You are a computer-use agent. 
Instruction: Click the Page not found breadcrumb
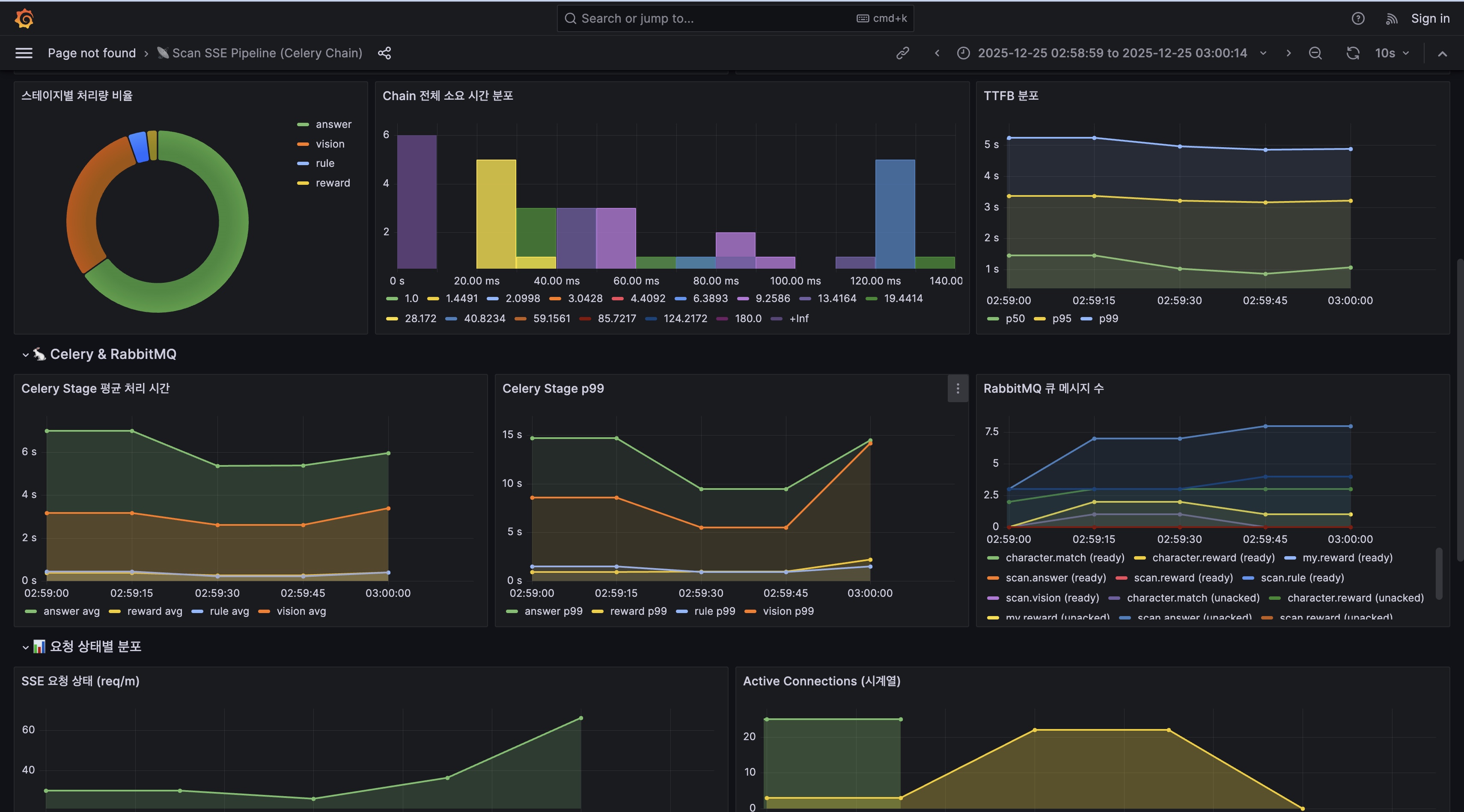coord(92,53)
